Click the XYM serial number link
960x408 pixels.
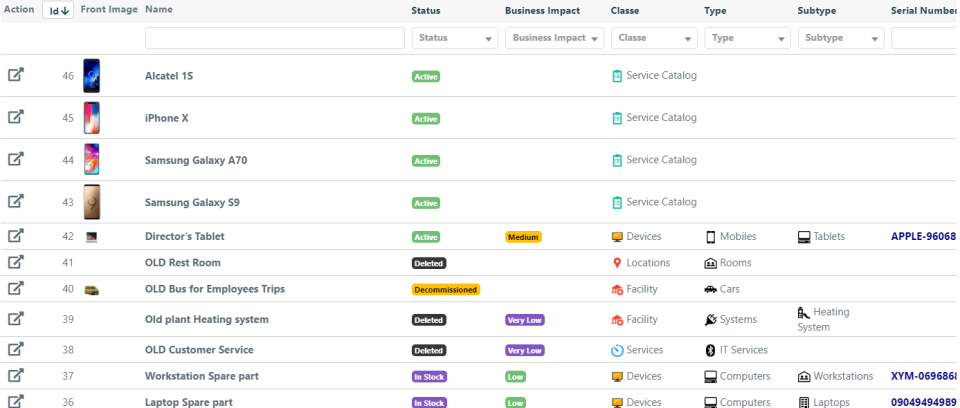(x=923, y=377)
